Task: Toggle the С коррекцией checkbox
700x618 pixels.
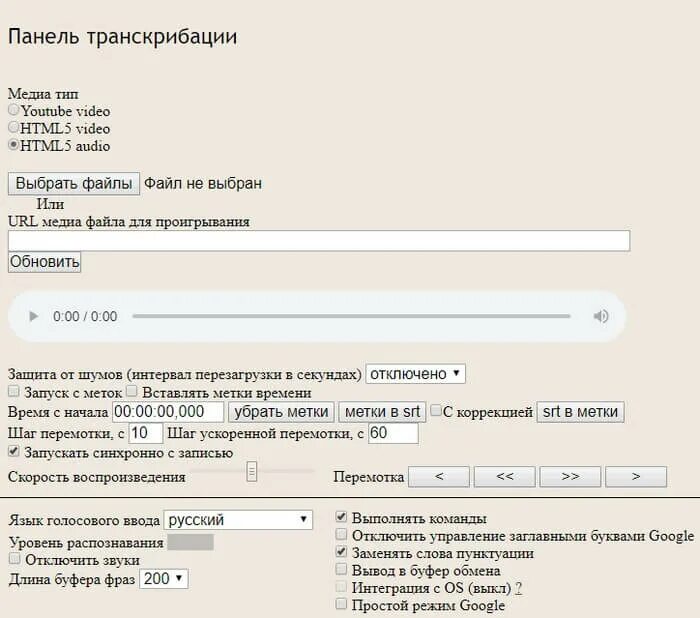Action: pos(436,410)
